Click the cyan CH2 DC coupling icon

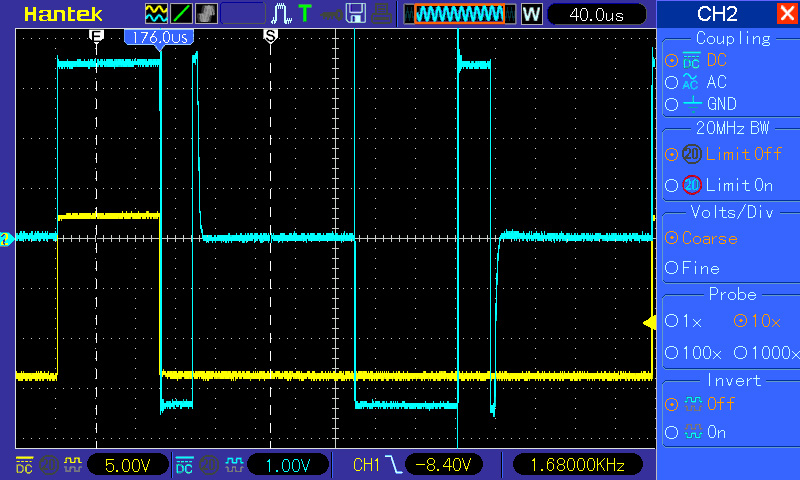(x=184, y=465)
